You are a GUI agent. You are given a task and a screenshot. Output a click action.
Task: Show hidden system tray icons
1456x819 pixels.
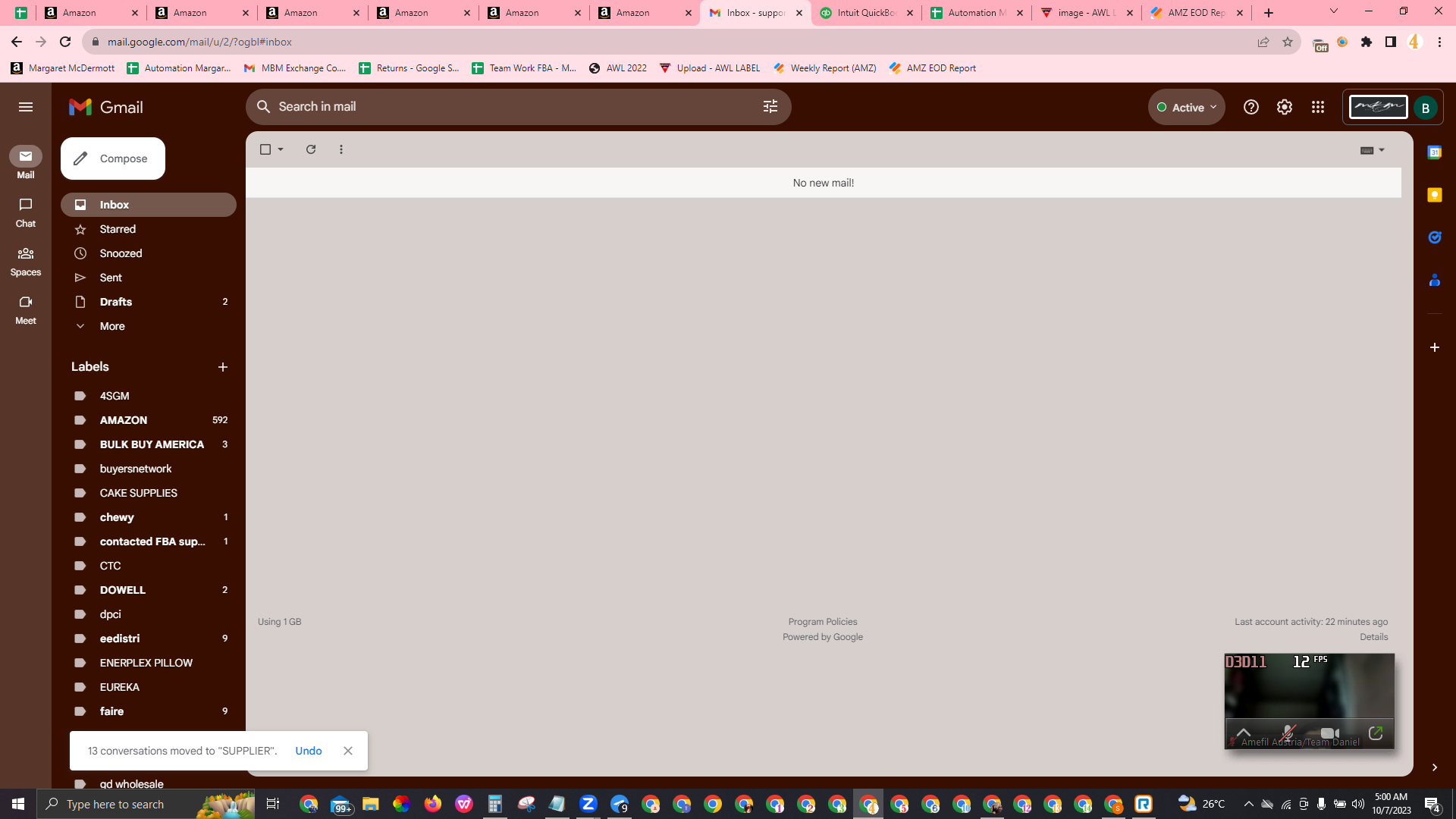point(1248,804)
